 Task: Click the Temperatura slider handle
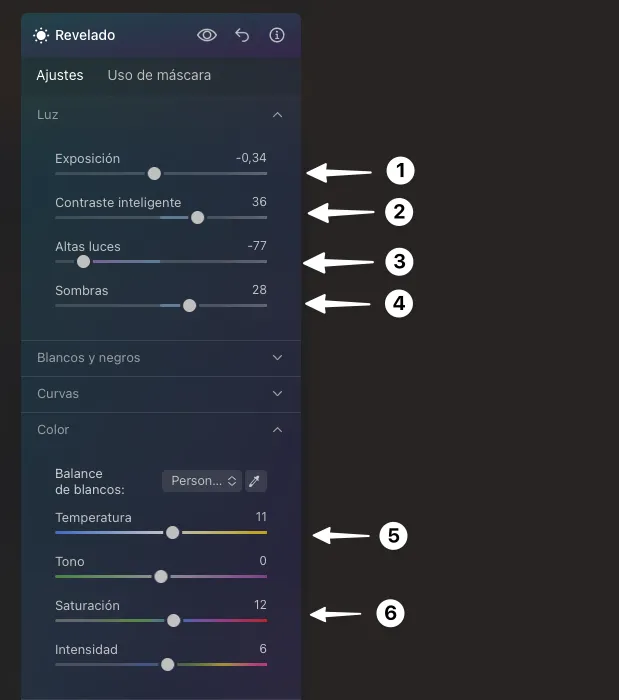pyautogui.click(x=172, y=532)
